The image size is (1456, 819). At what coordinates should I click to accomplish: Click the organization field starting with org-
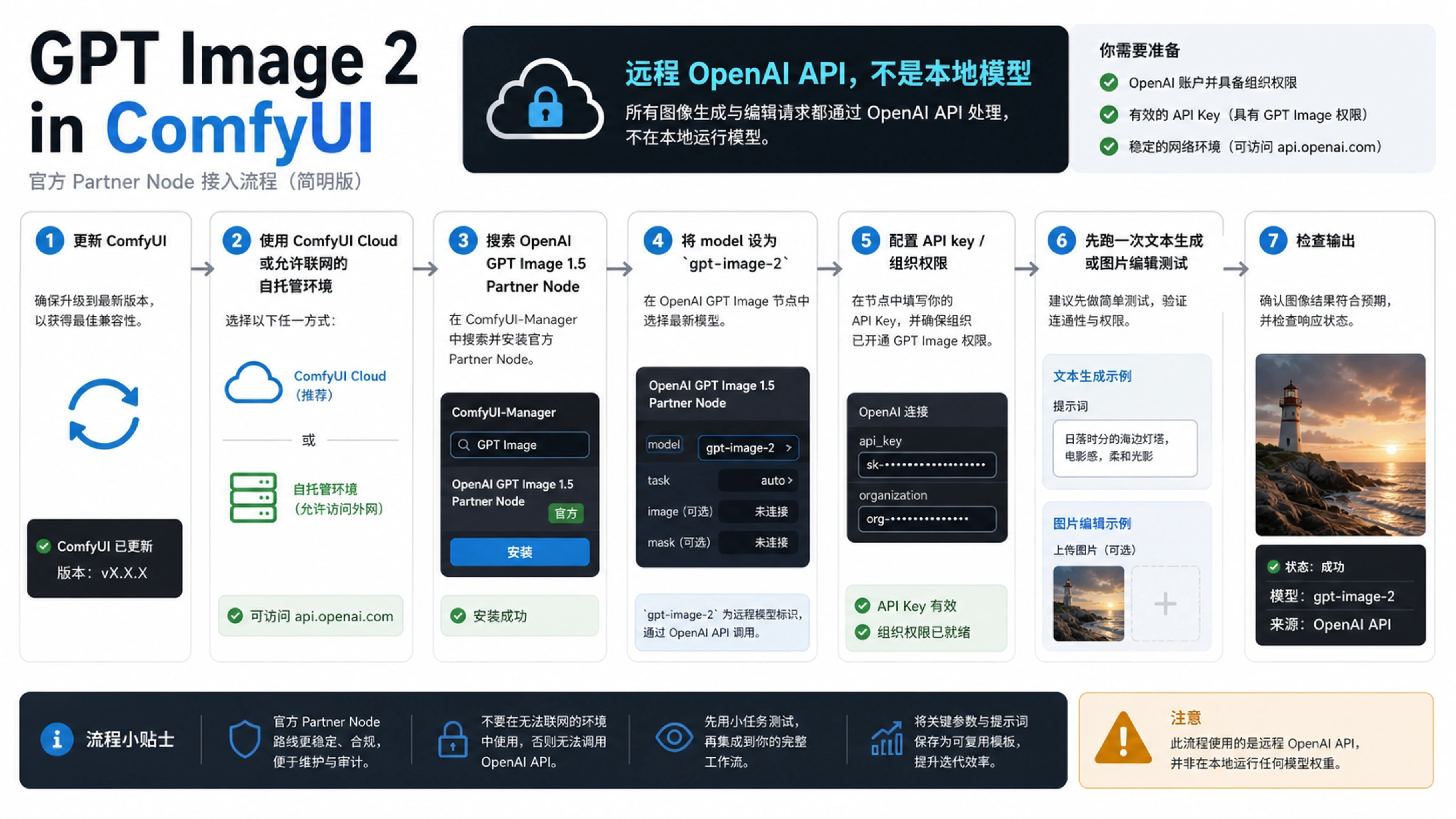(x=926, y=519)
